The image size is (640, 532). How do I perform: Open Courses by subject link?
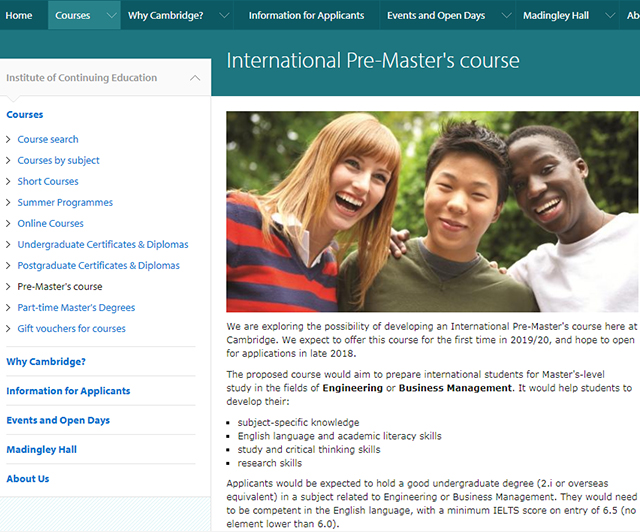coord(58,160)
